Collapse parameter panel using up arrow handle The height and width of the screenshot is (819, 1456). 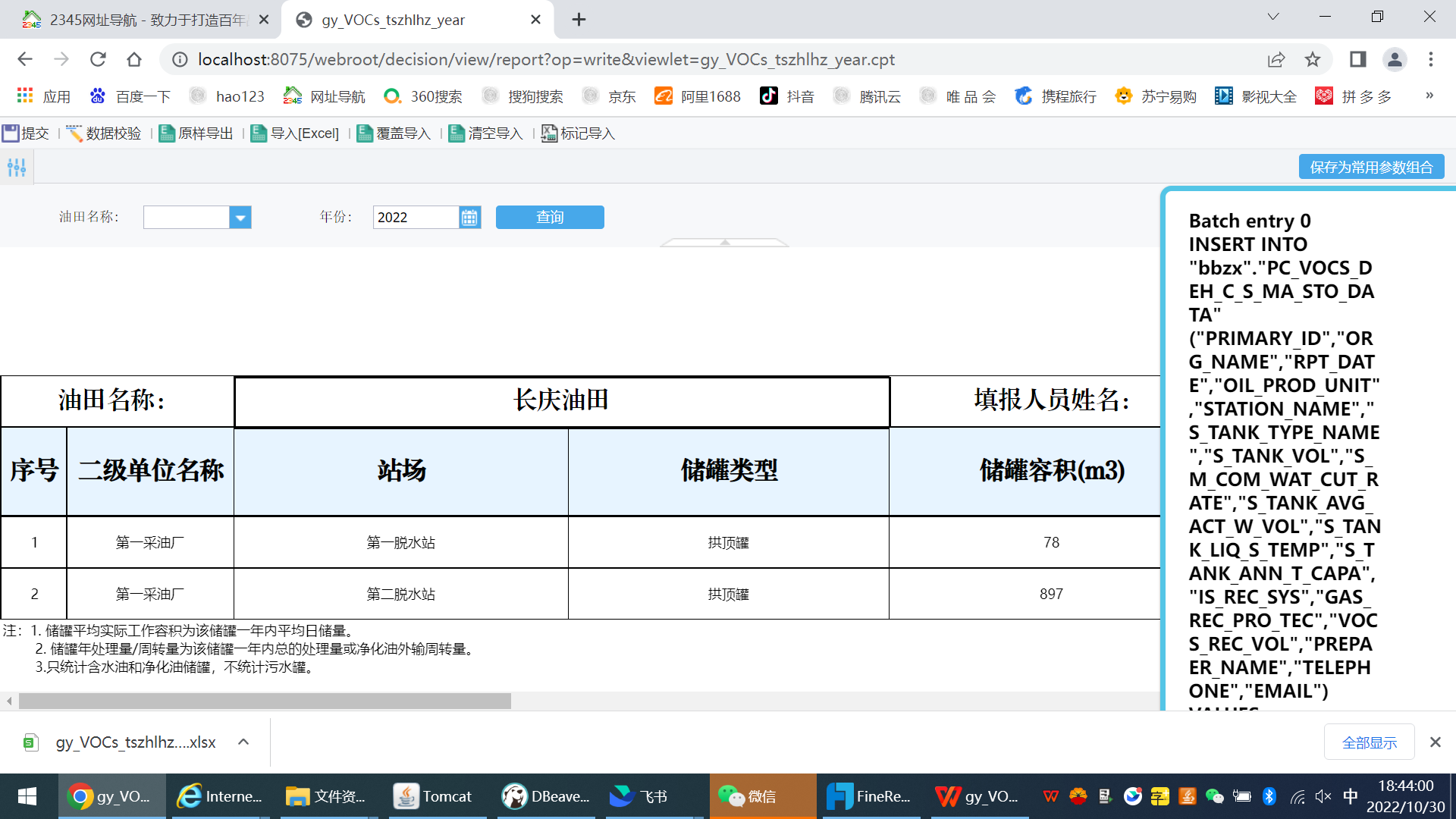724,242
